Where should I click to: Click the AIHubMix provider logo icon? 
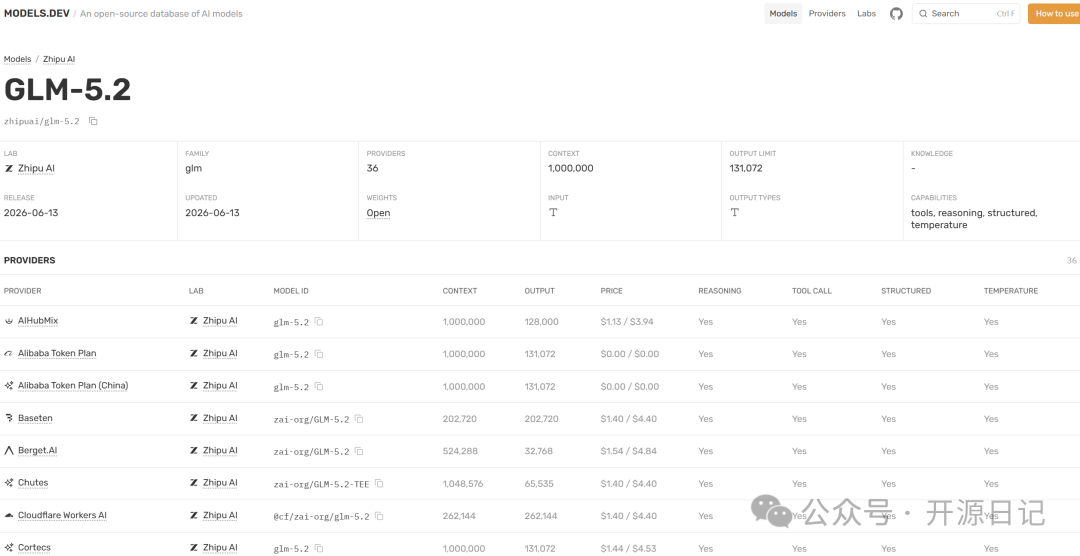point(9,322)
